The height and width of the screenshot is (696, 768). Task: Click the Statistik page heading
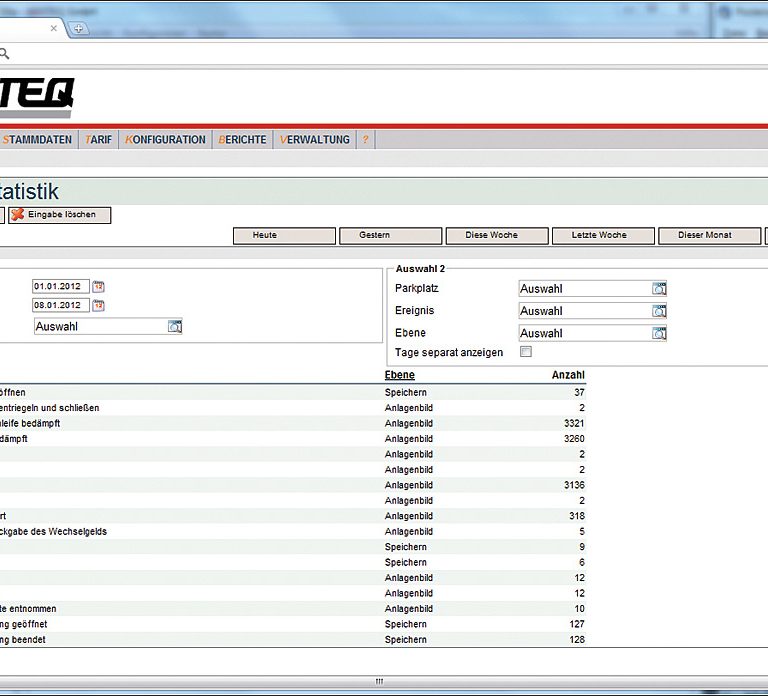[x=29, y=192]
